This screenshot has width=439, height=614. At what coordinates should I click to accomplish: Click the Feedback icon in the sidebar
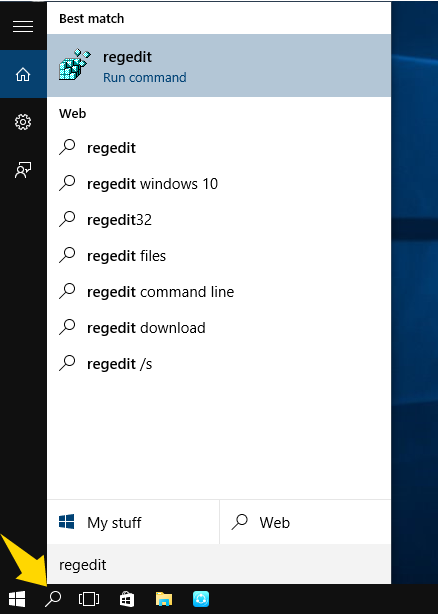(x=23, y=170)
